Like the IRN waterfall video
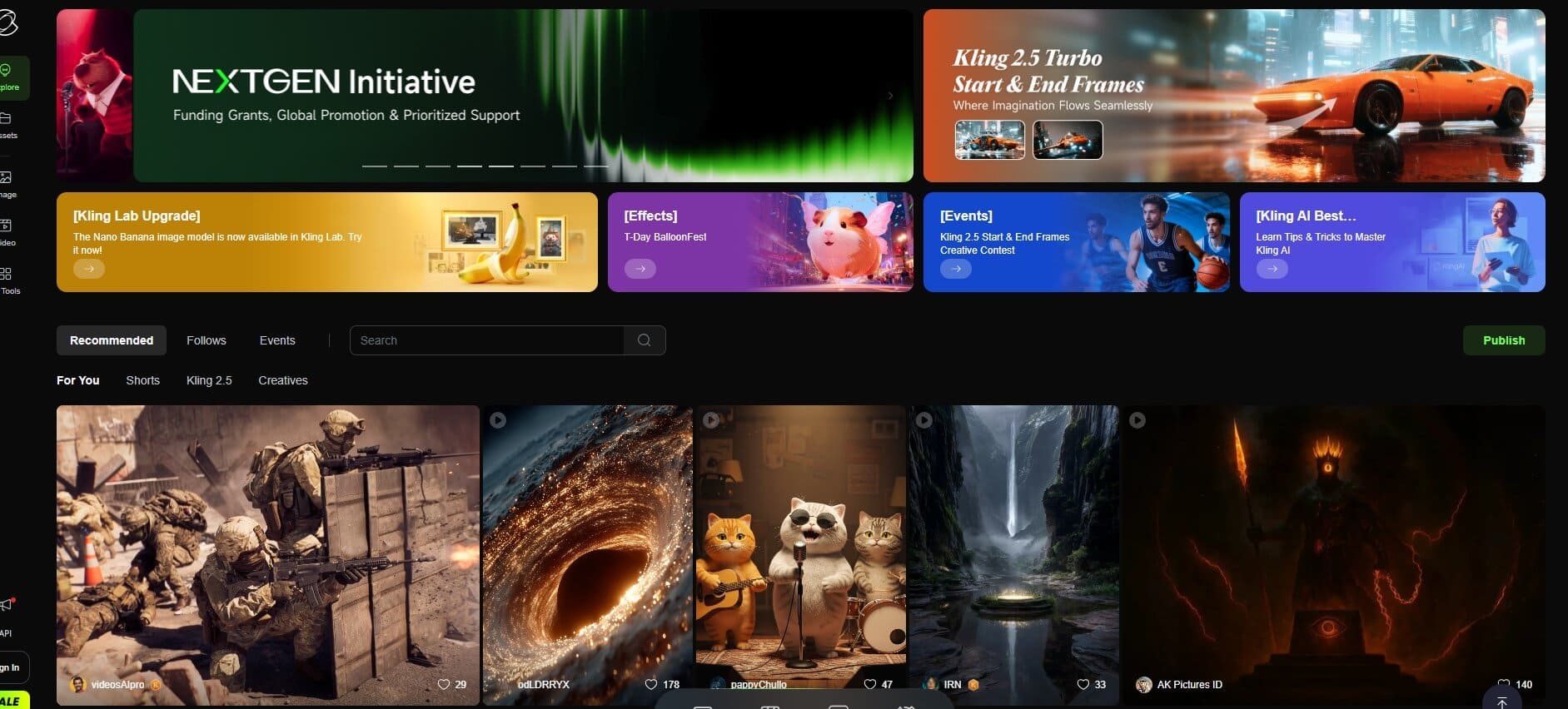This screenshot has width=1568, height=709. pyautogui.click(x=1083, y=684)
